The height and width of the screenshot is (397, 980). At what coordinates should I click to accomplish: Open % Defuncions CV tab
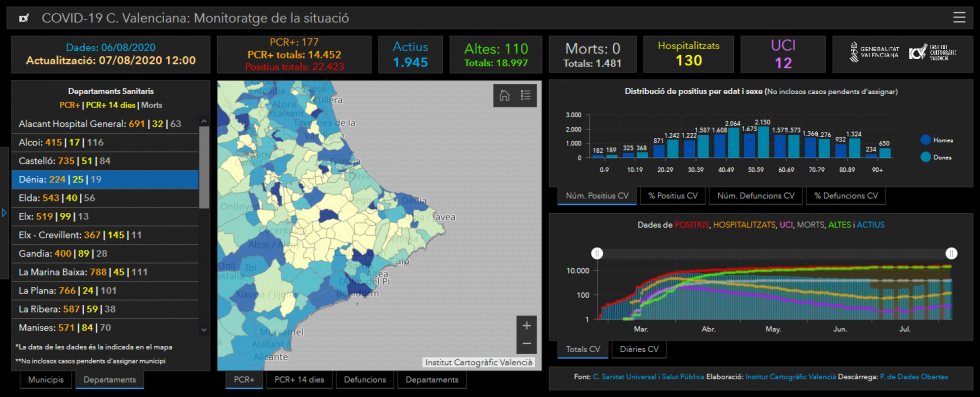pos(846,196)
